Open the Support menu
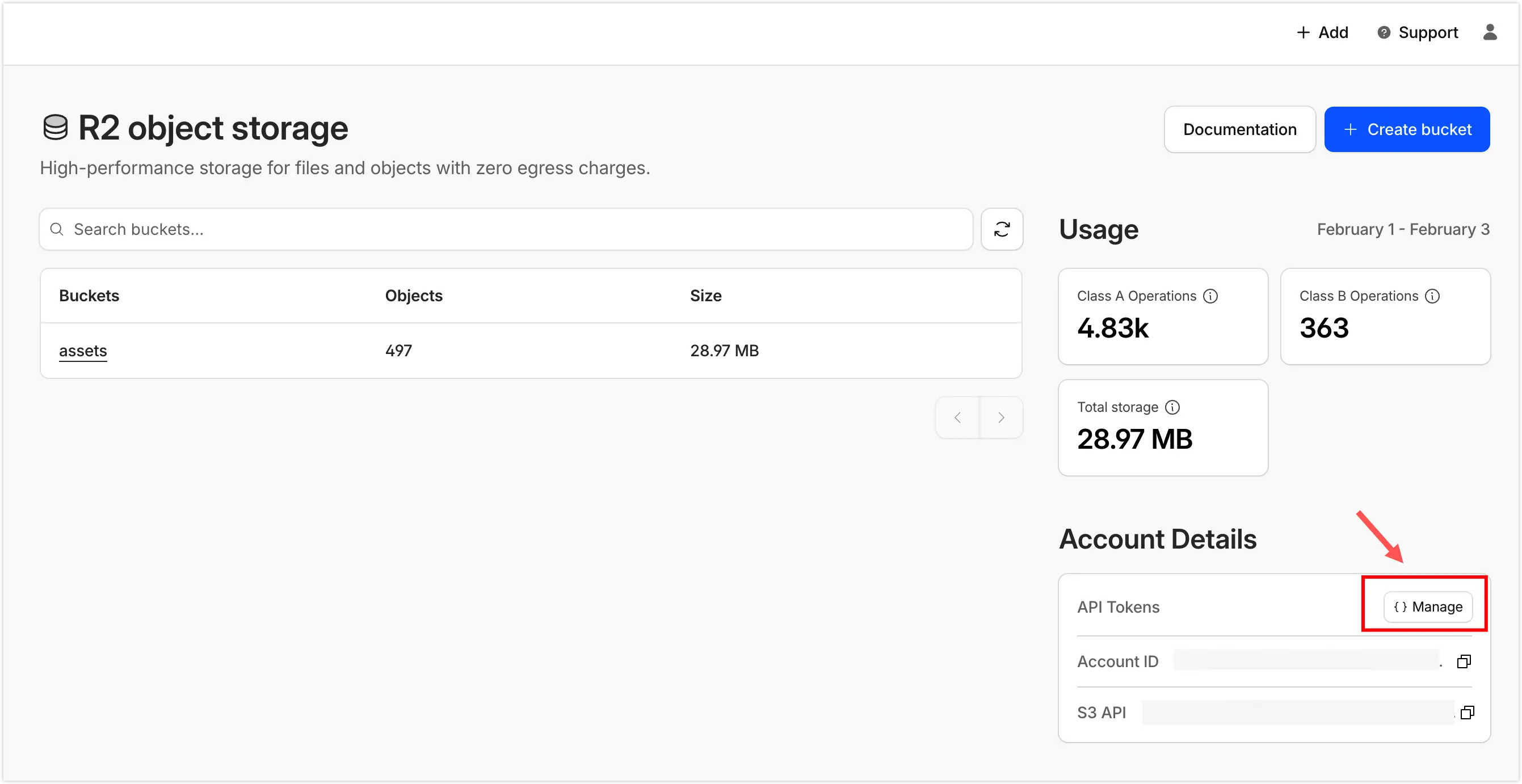The image size is (1522, 784). pos(1418,32)
